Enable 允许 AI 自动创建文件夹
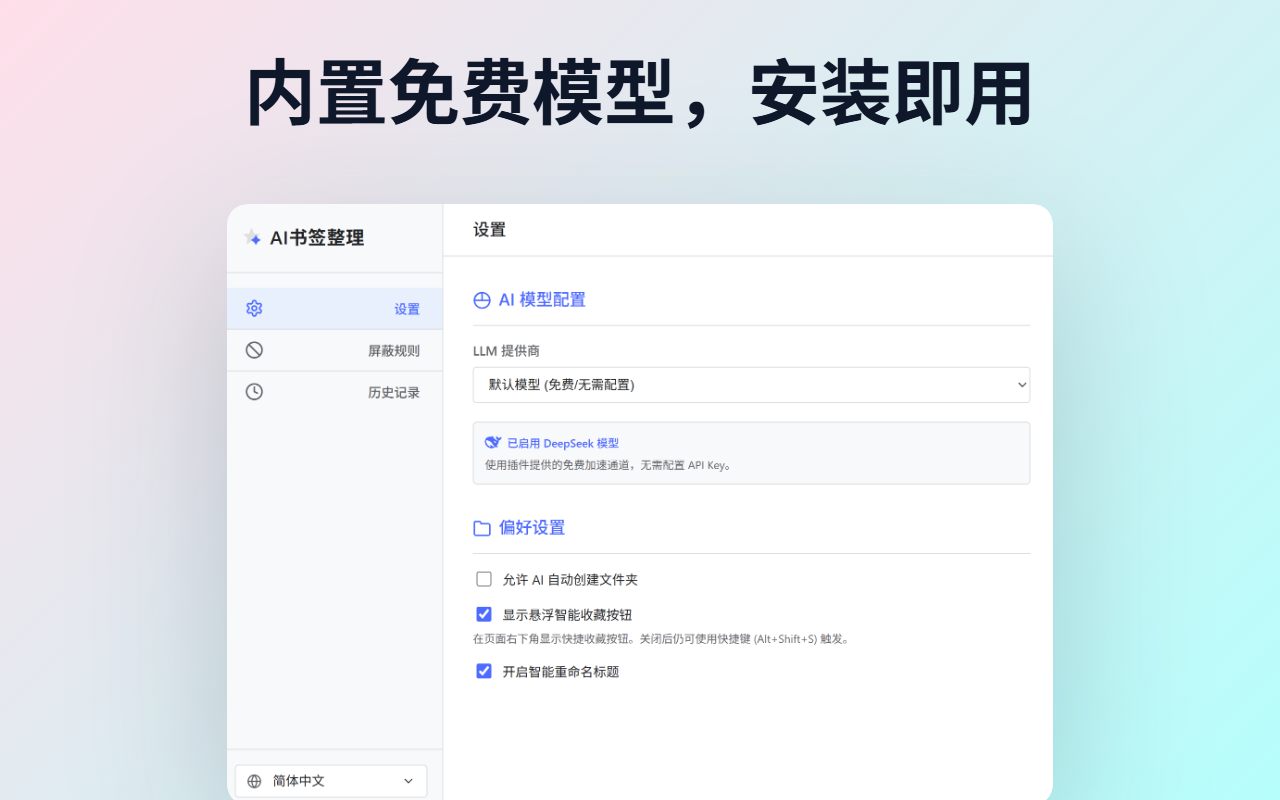The width and height of the screenshot is (1280, 800). click(484, 578)
